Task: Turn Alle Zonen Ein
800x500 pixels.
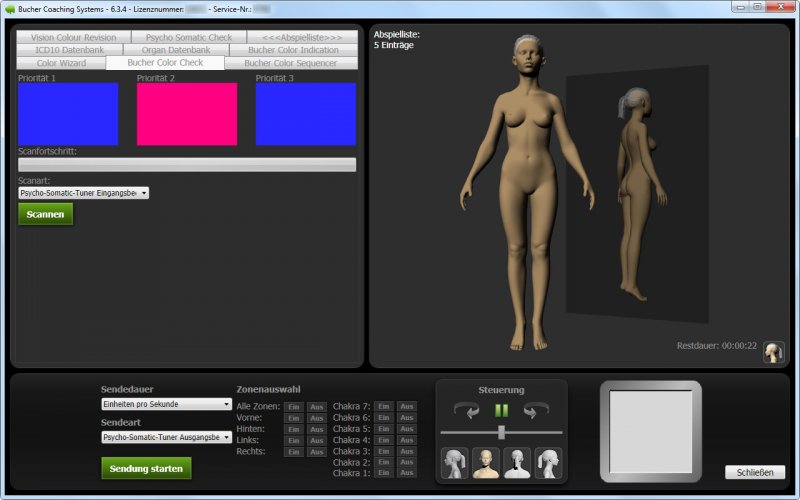Action: click(294, 407)
